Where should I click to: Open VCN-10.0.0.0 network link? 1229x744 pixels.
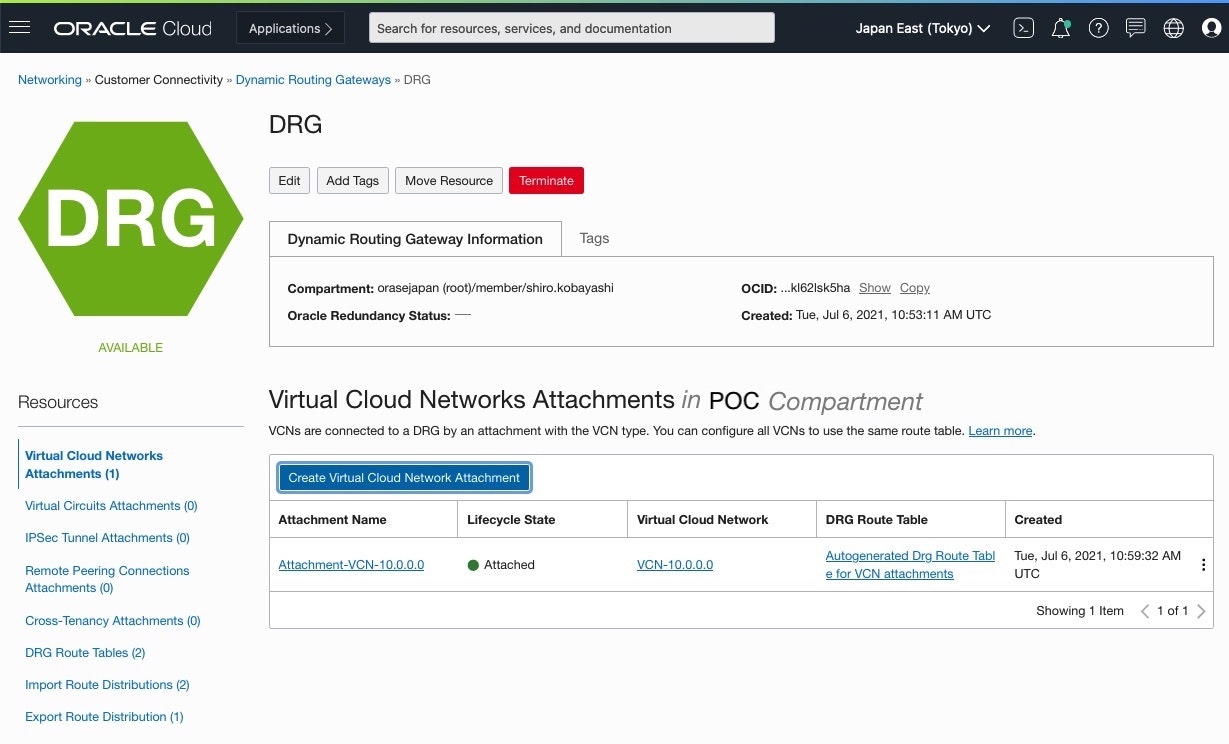point(675,565)
